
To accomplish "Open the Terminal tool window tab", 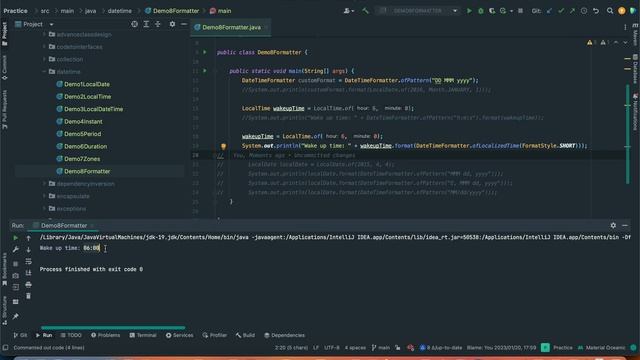I will (143, 335).
